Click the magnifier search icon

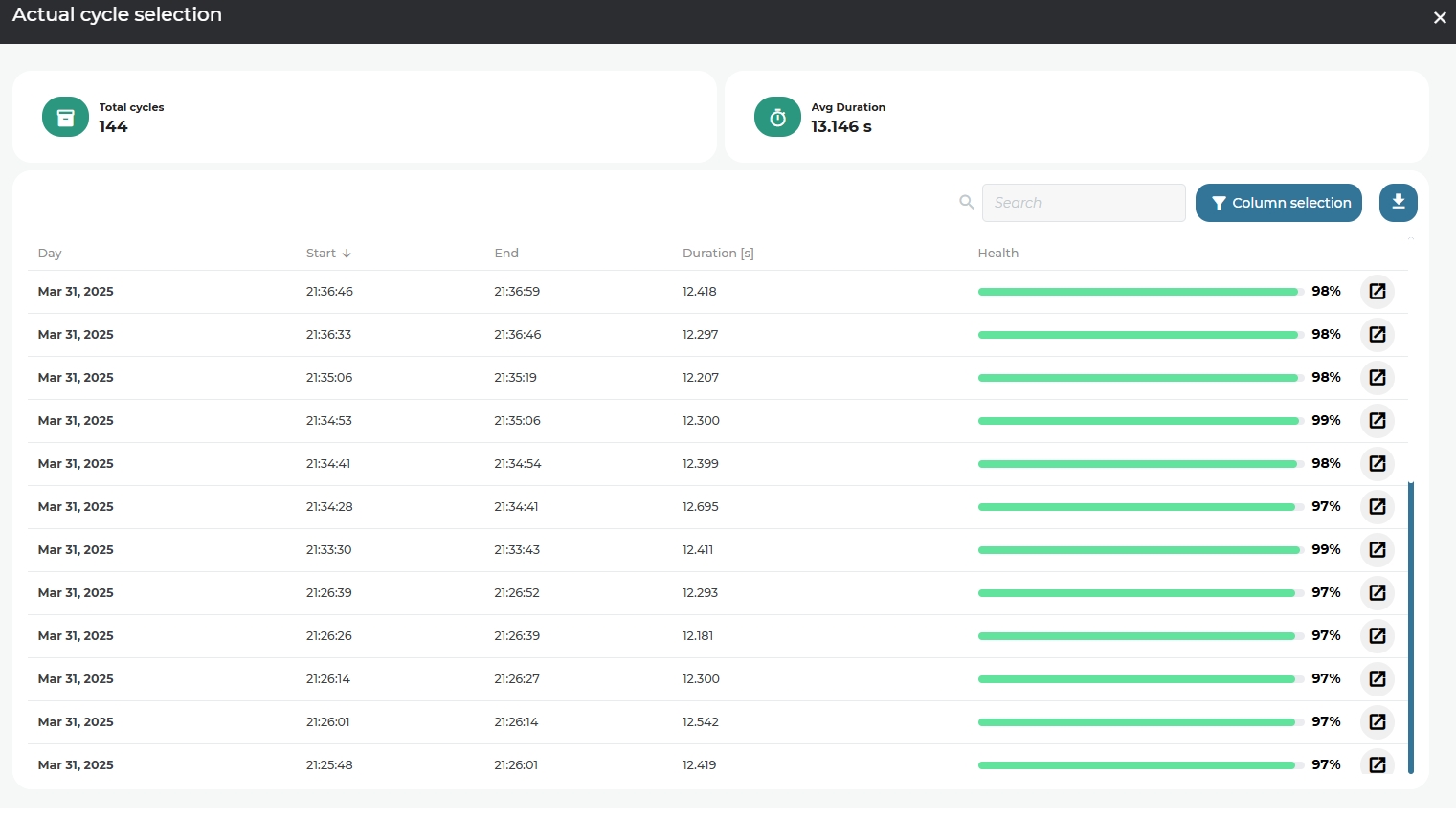[x=966, y=203]
